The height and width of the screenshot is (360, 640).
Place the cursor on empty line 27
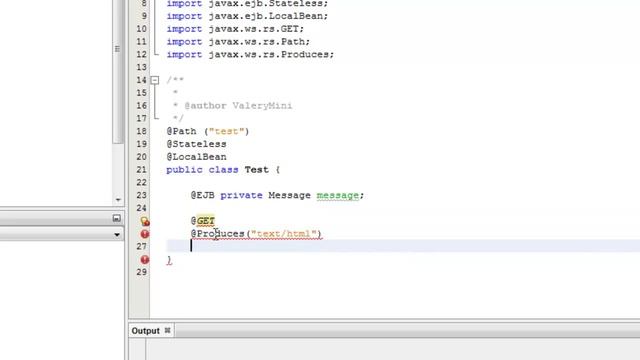pos(403,246)
